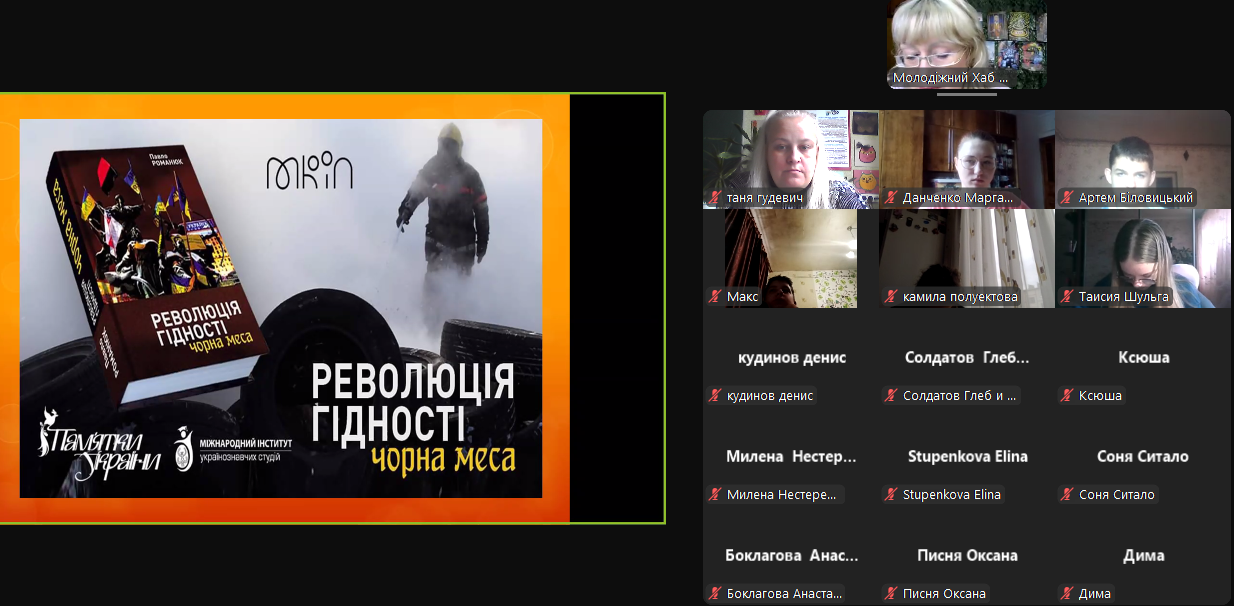
Task: Click Таисия Шульга name label
Action: [x=1124, y=297]
